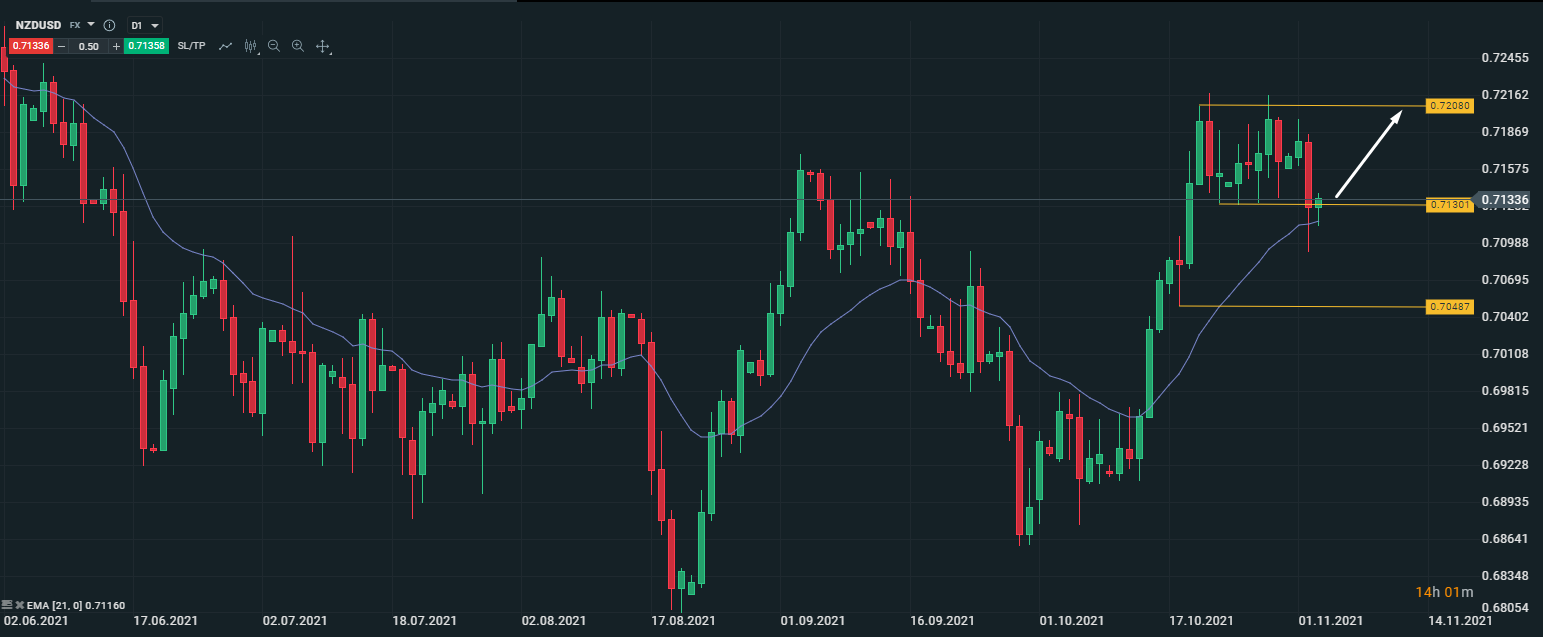
Task: Click the green buy price 0.71358
Action: point(146,46)
